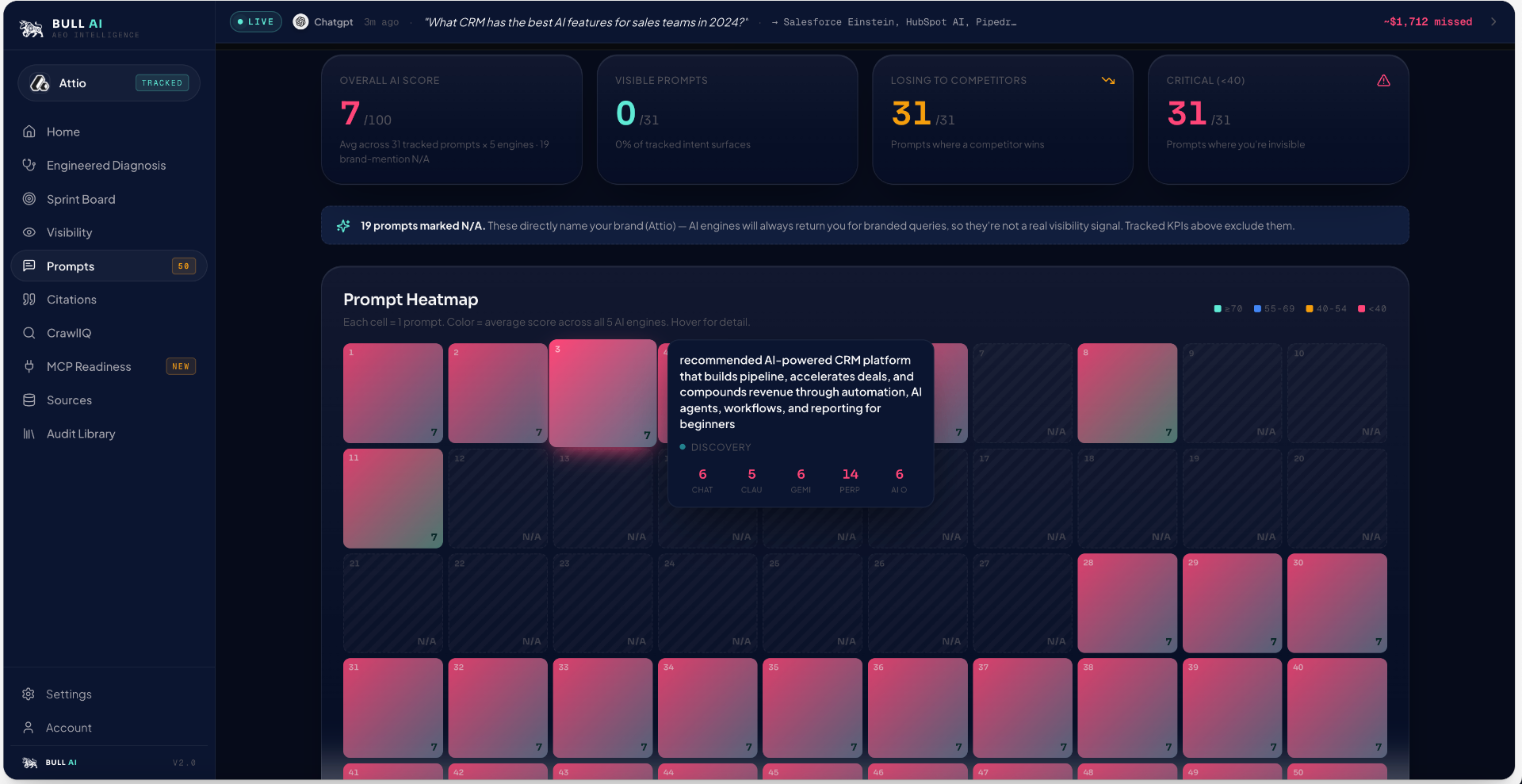Open Settings
The height and width of the screenshot is (784, 1522).
(109, 694)
